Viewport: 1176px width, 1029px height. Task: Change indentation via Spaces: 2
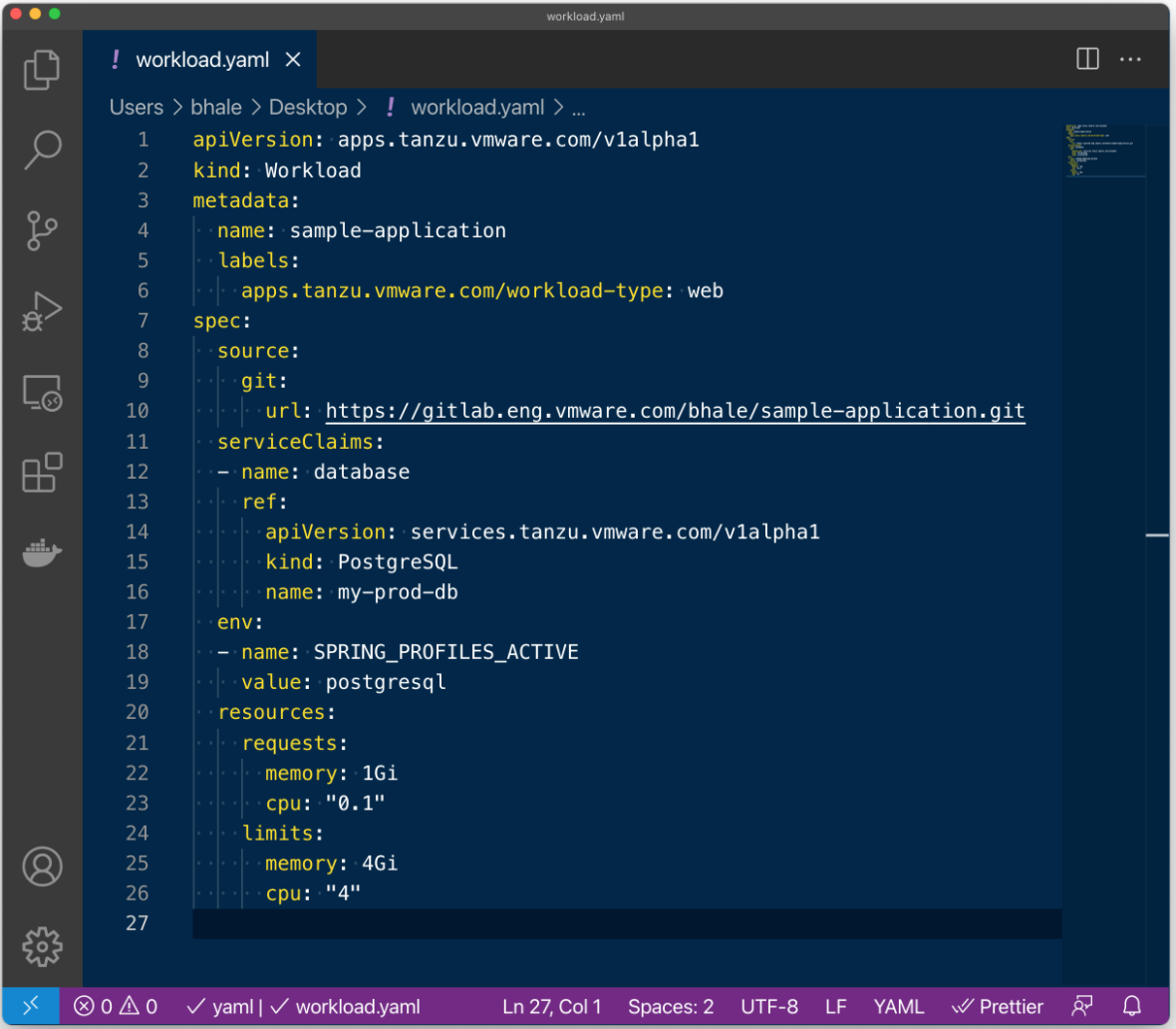click(671, 1006)
